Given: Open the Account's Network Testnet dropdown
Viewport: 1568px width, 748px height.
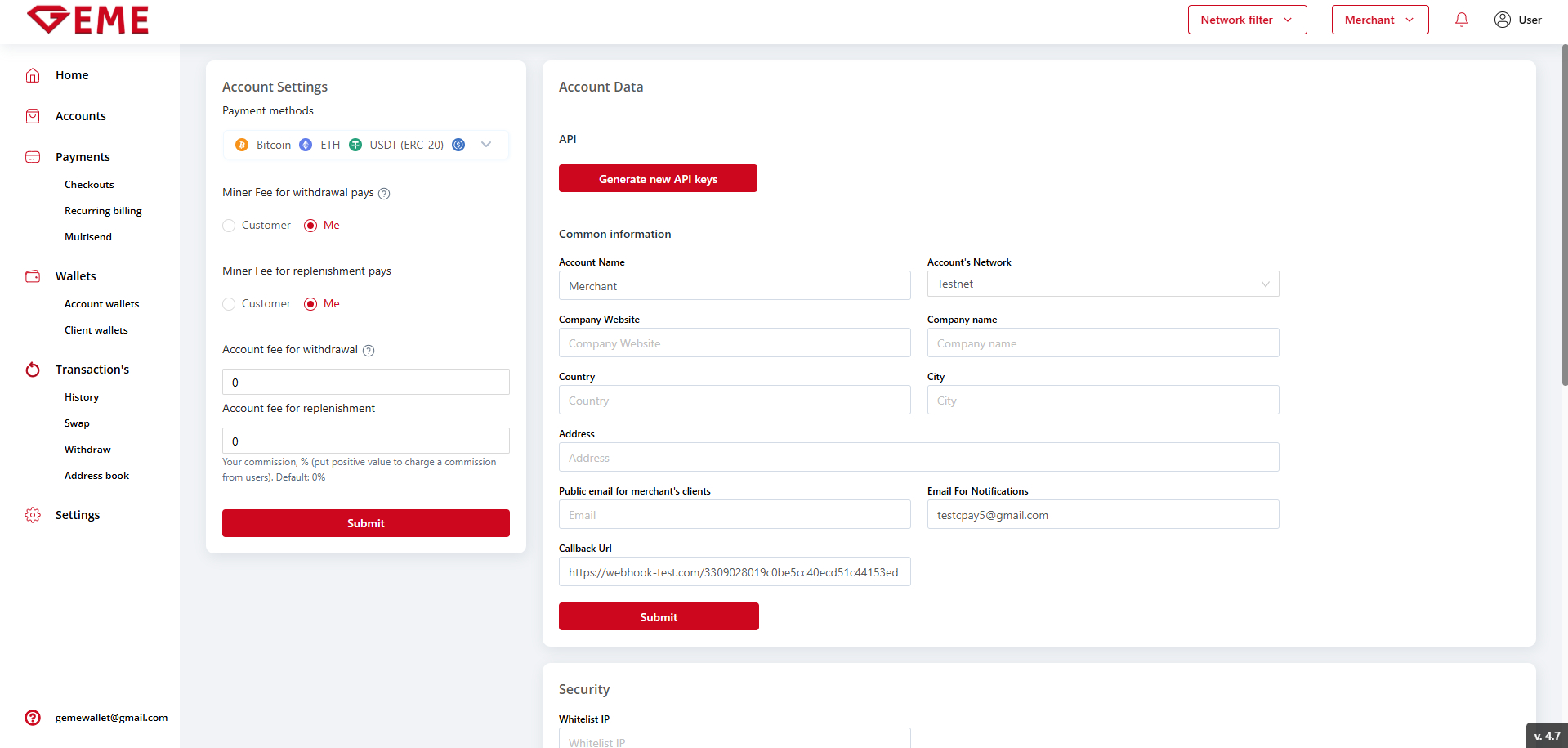Looking at the screenshot, I should (1102, 284).
